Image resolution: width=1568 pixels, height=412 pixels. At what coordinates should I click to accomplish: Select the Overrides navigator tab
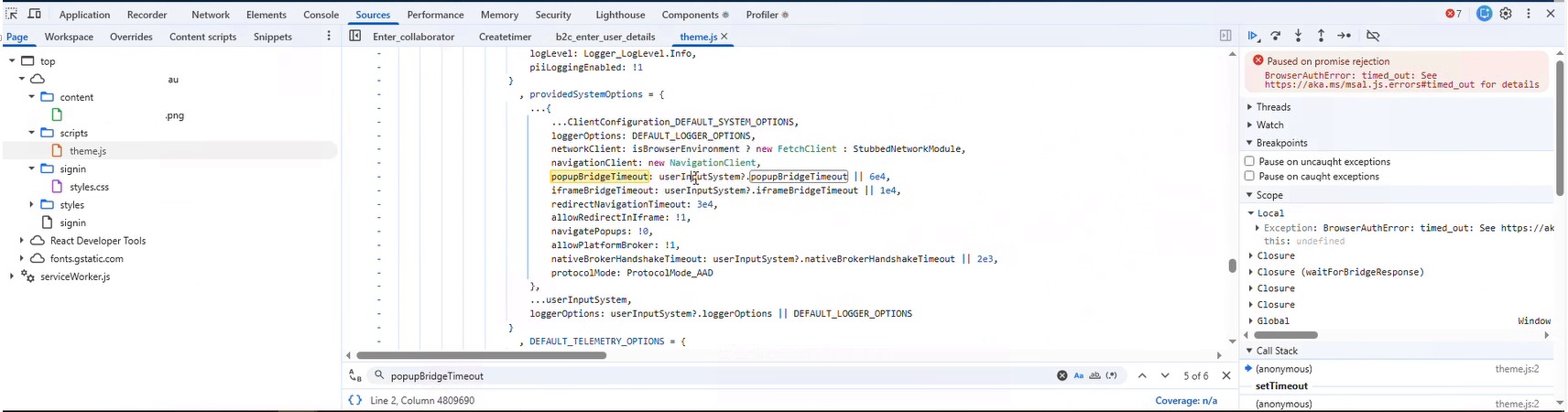(x=131, y=37)
